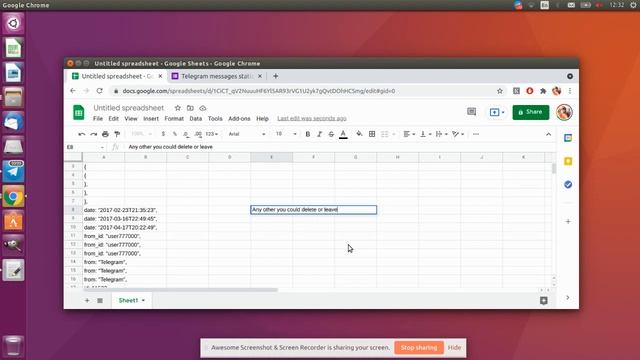Open the Sheet1 tab dropdown arrow
The width and height of the screenshot is (640, 360).
[143, 300]
